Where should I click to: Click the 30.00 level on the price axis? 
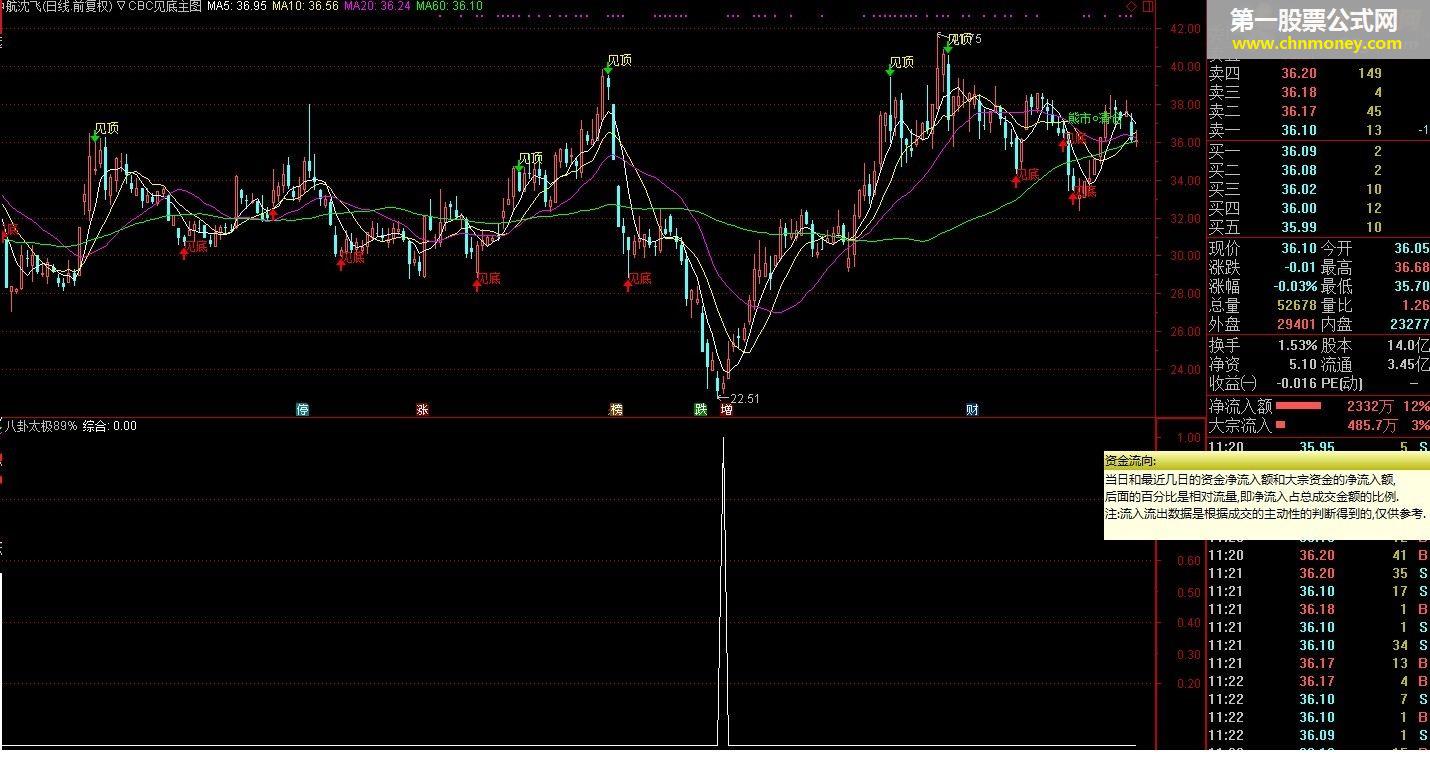(x=1186, y=256)
